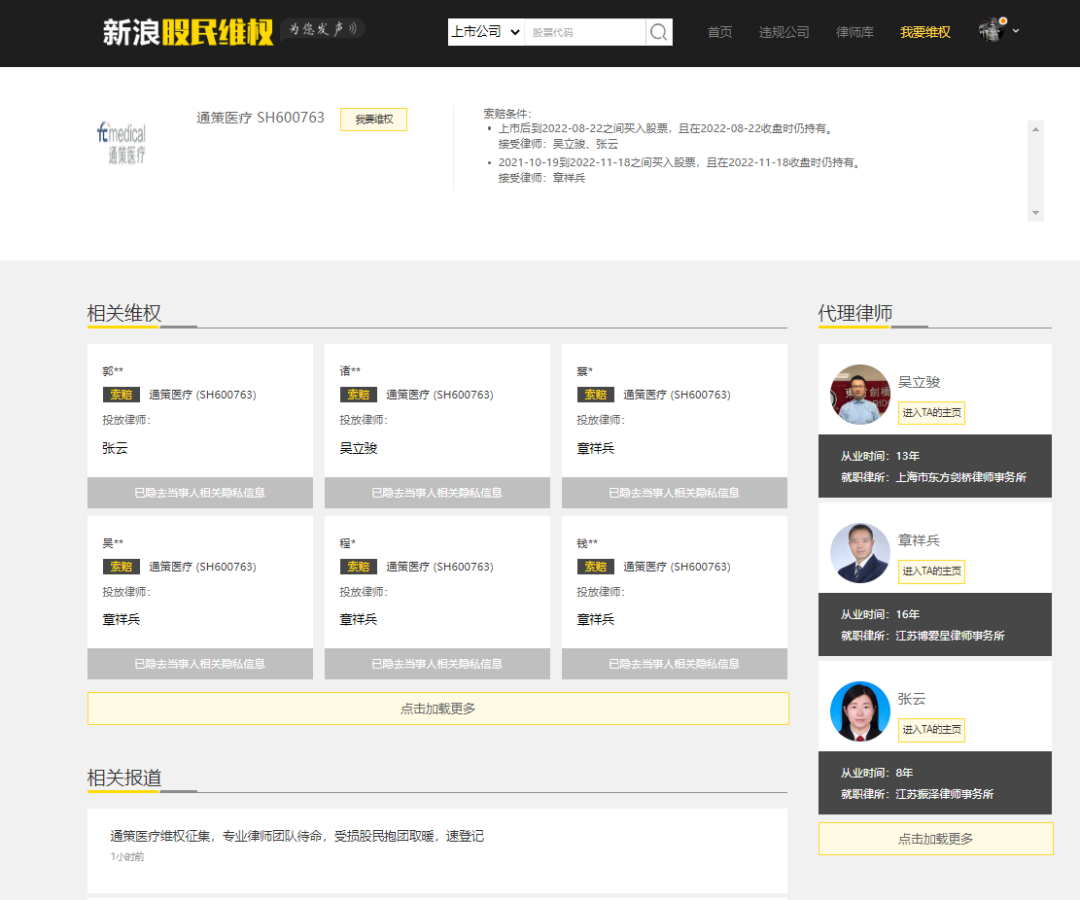Click the 相关报道 section heading
The width and height of the screenshot is (1080, 900).
coord(125,778)
